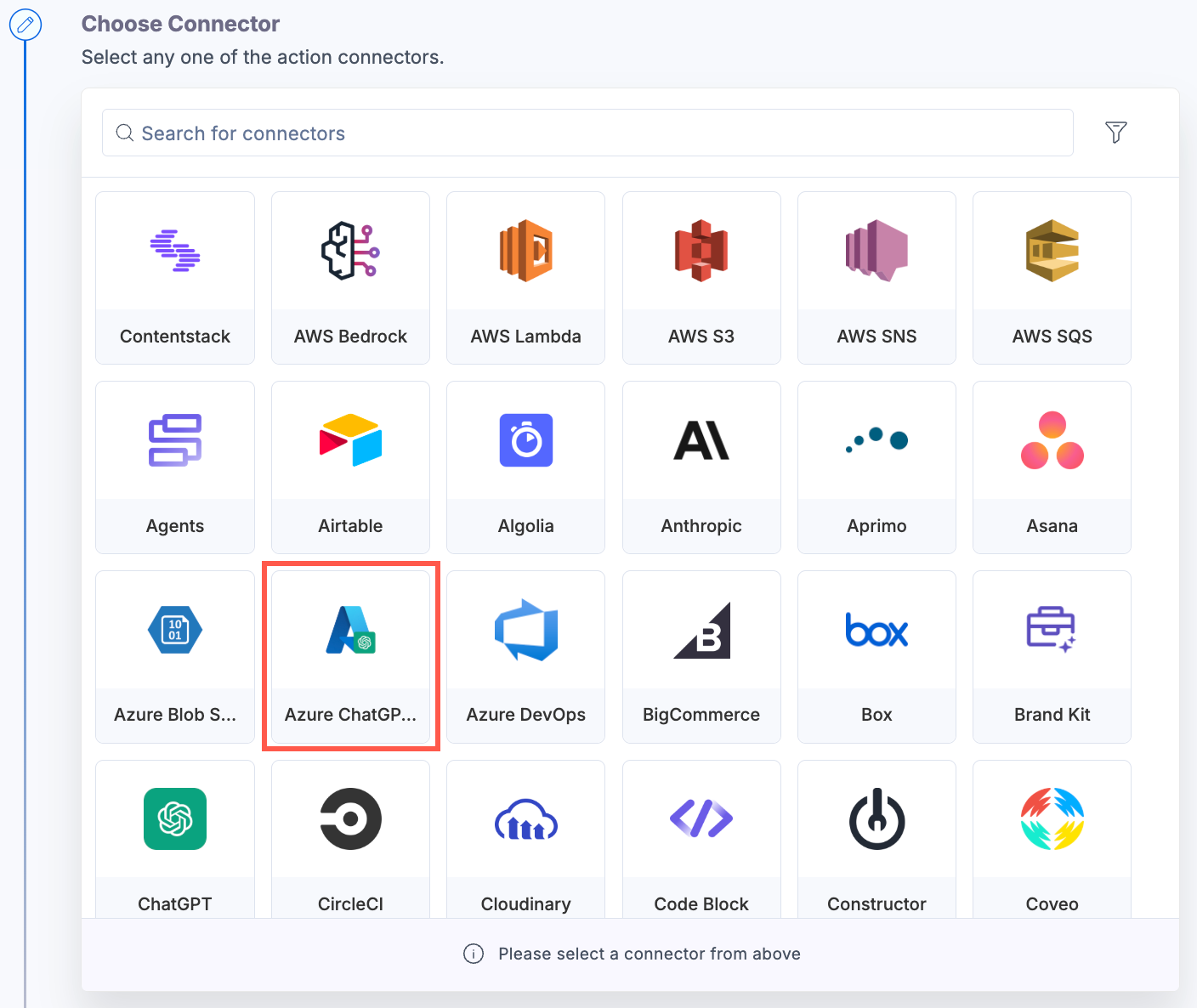This screenshot has height=1008, width=1197.
Task: Click the "Airtable" label text
Action: (350, 526)
